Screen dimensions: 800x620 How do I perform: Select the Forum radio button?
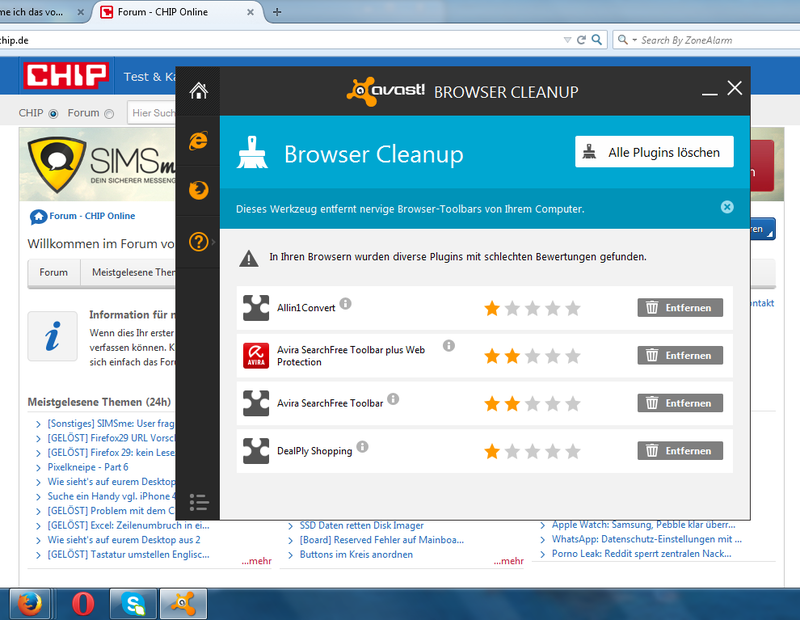(109, 114)
